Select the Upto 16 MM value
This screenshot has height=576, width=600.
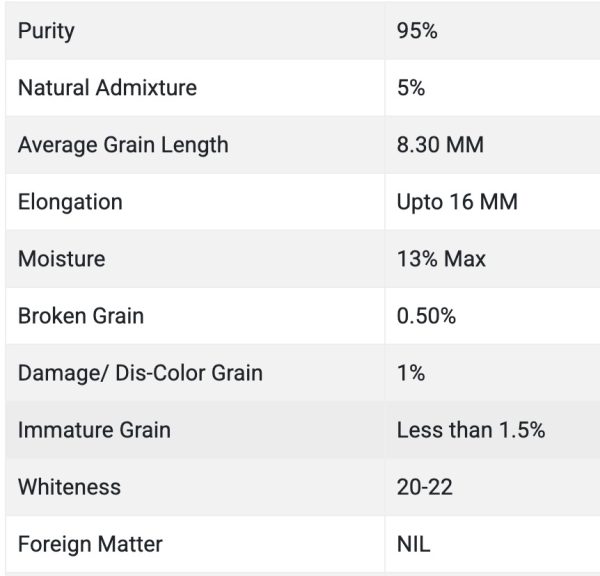point(457,202)
